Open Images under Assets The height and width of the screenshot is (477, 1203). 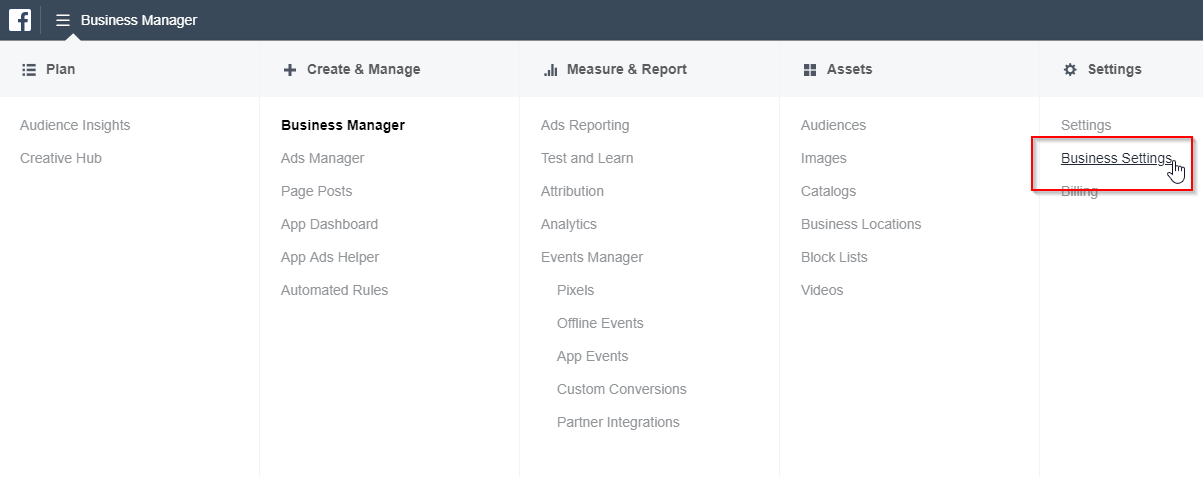point(824,158)
